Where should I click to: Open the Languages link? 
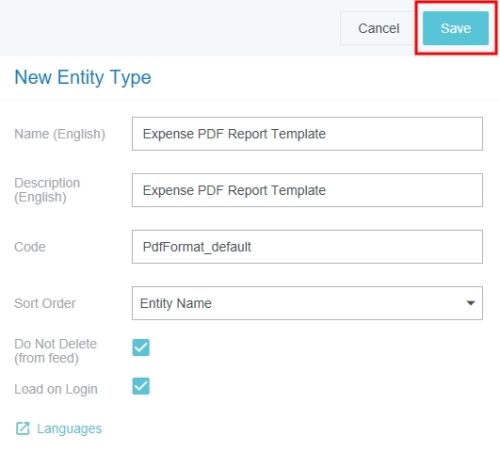[x=69, y=429]
